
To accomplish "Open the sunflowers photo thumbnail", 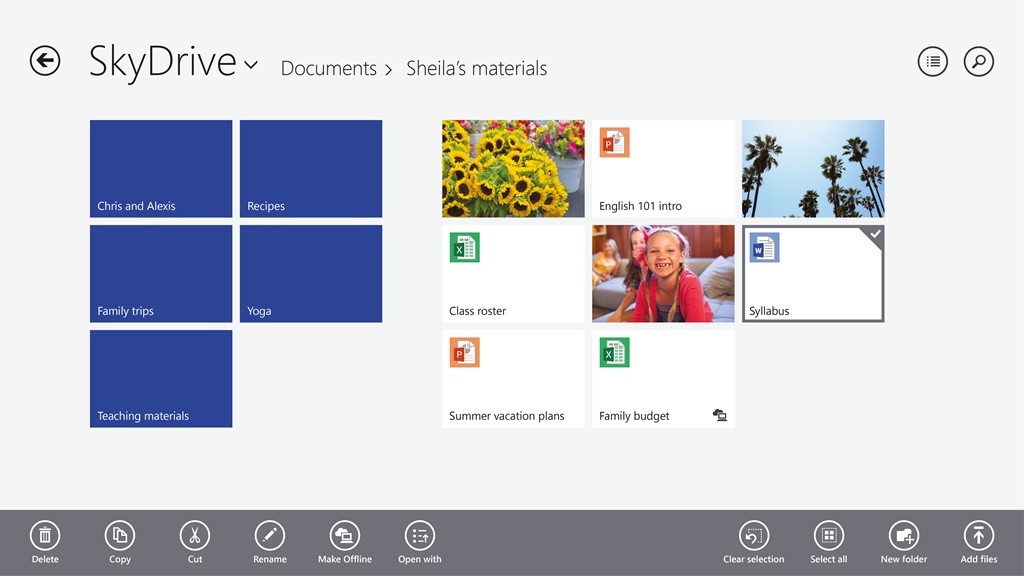I will pos(513,168).
